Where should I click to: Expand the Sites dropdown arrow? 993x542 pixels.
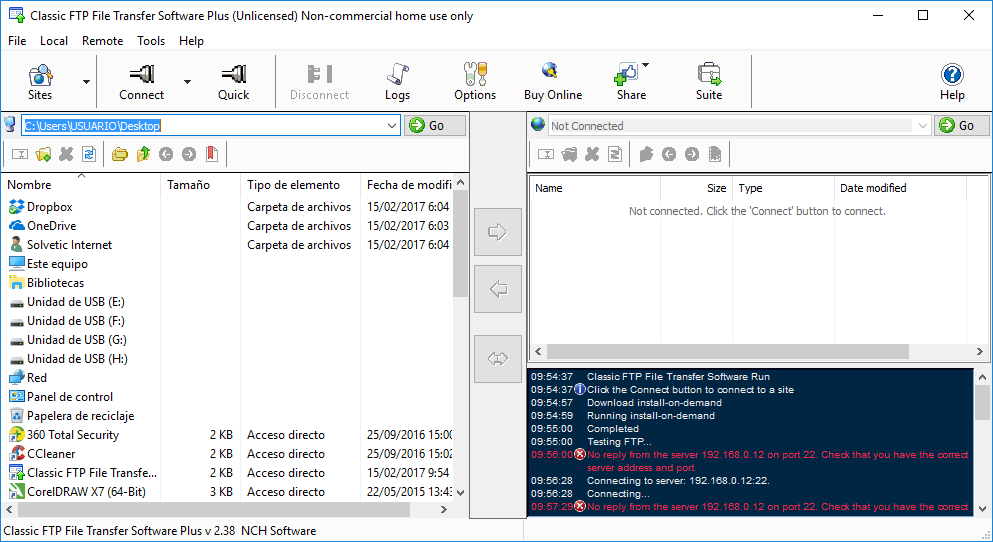pyautogui.click(x=86, y=82)
